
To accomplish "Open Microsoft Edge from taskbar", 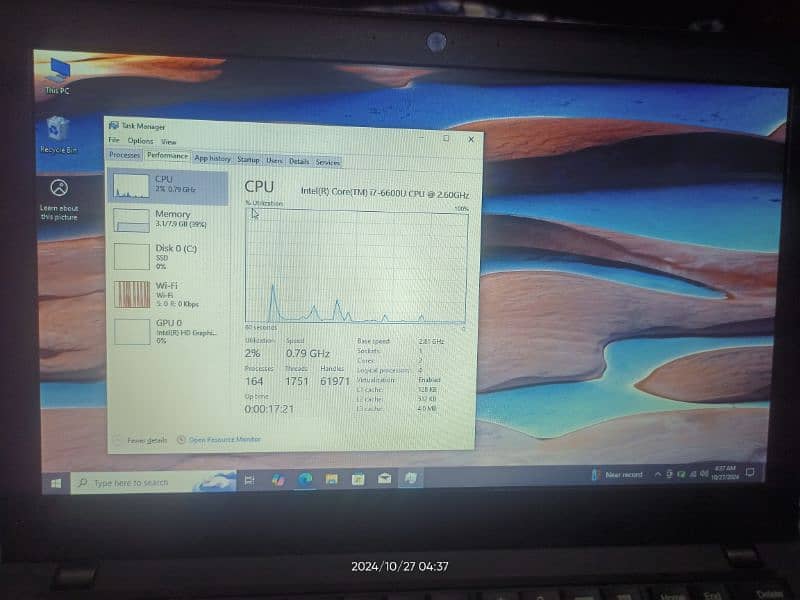I will point(305,479).
